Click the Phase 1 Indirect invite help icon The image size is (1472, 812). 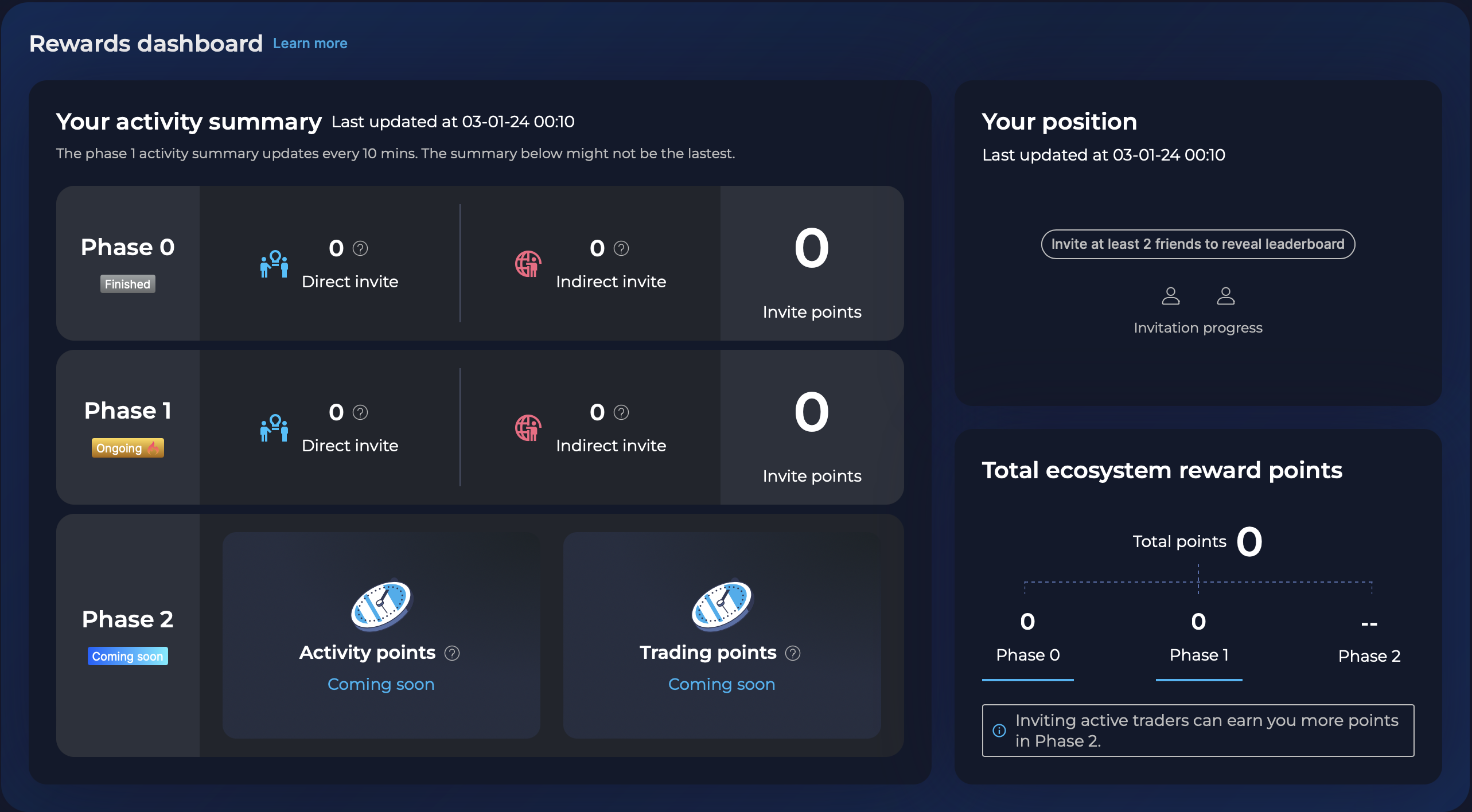[x=621, y=412]
